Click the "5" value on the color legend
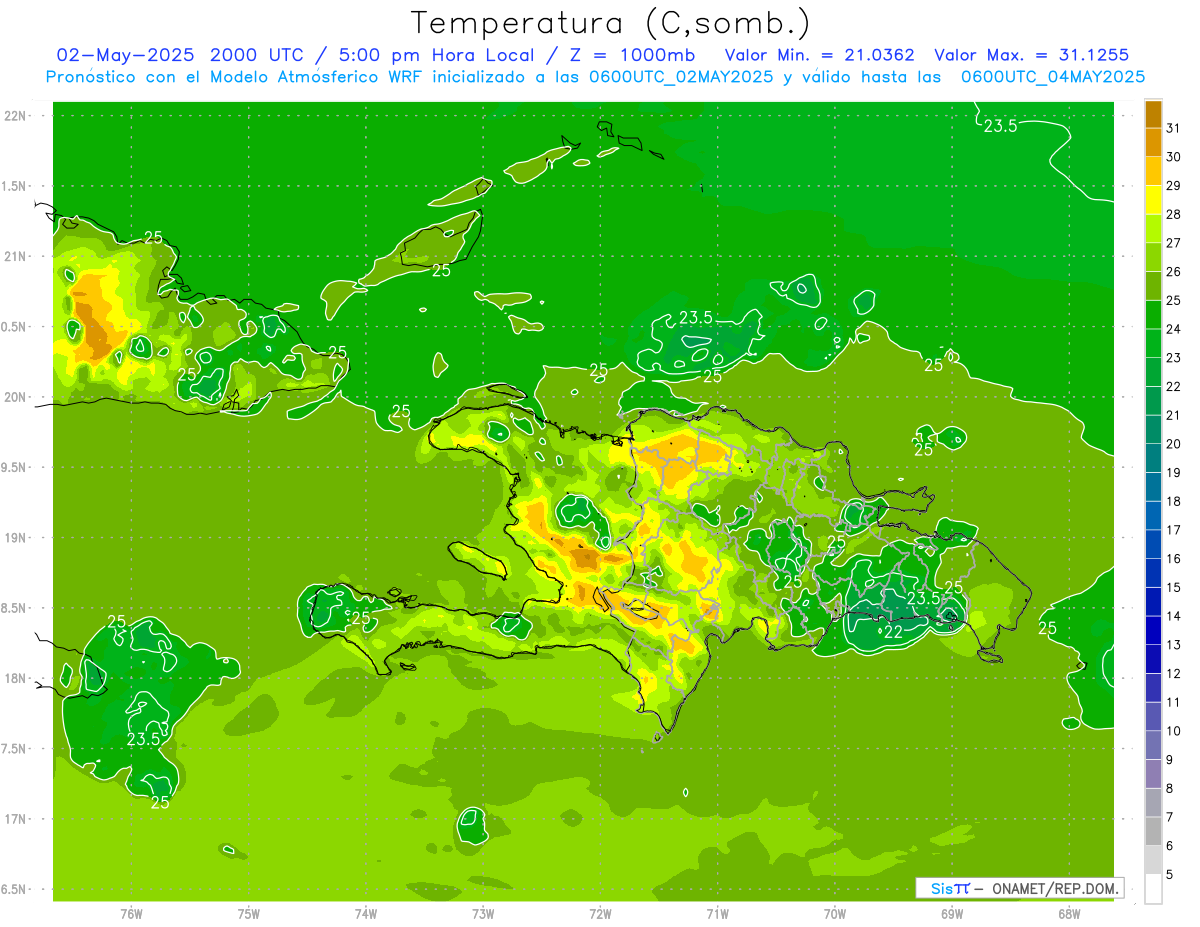 point(1170,875)
